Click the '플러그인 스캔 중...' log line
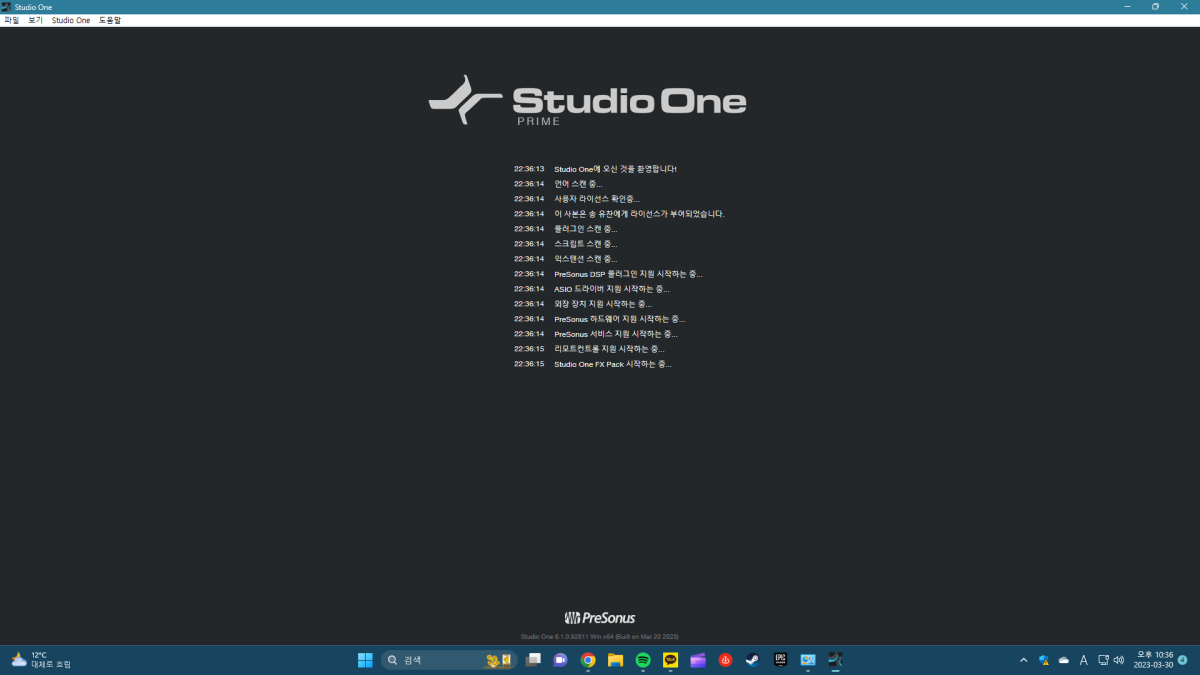1200x675 pixels. point(586,229)
